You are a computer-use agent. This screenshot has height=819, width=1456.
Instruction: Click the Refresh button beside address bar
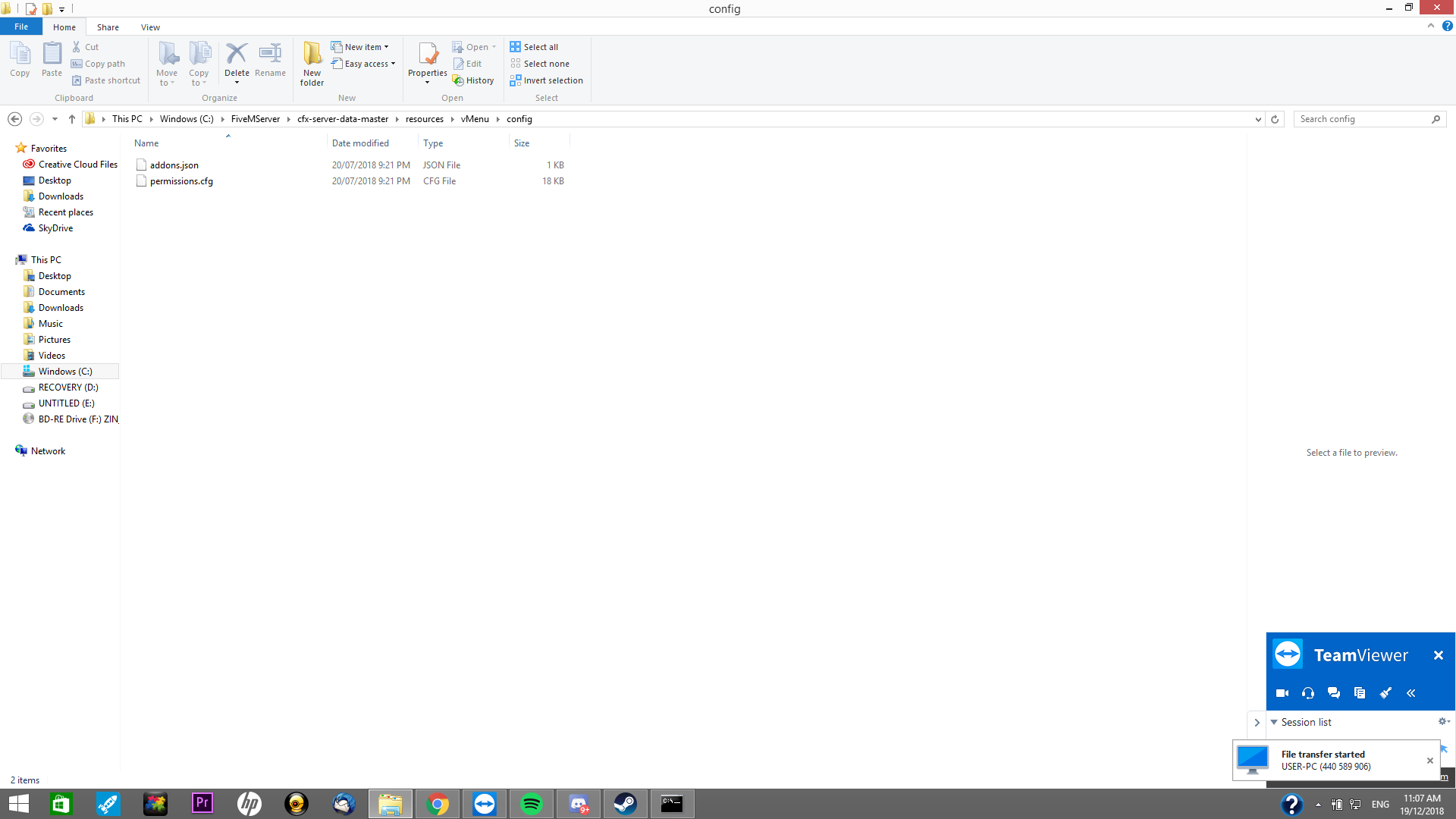[x=1275, y=119]
